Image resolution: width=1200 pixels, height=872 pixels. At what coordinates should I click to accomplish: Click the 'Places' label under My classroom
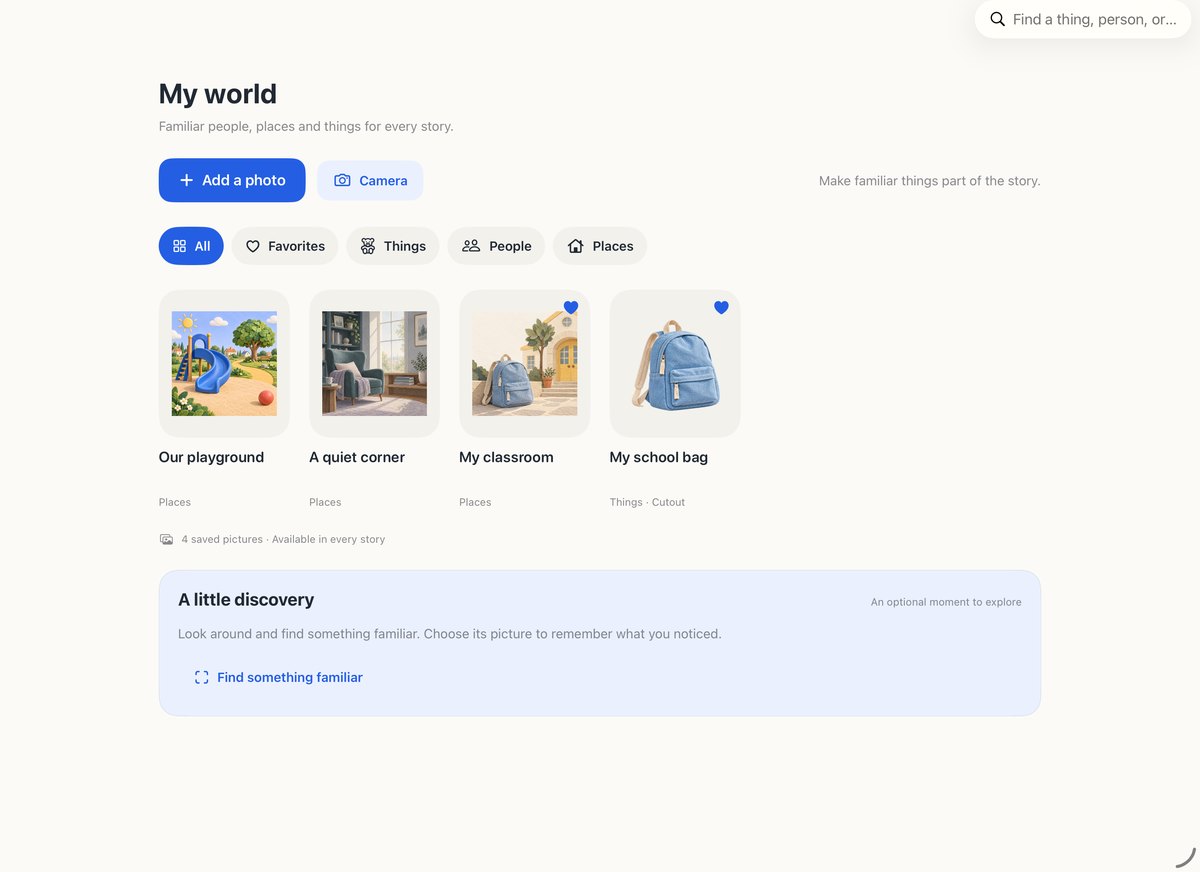pos(475,502)
